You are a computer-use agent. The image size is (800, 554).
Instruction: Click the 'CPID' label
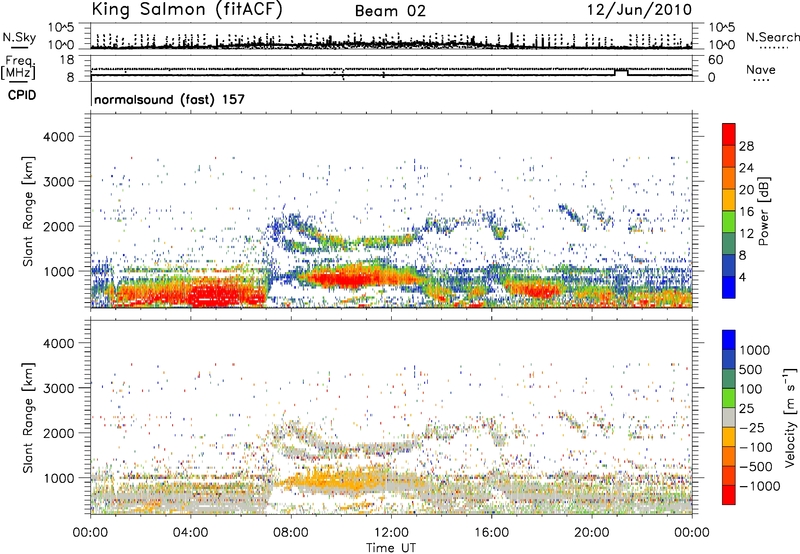[x=22, y=95]
